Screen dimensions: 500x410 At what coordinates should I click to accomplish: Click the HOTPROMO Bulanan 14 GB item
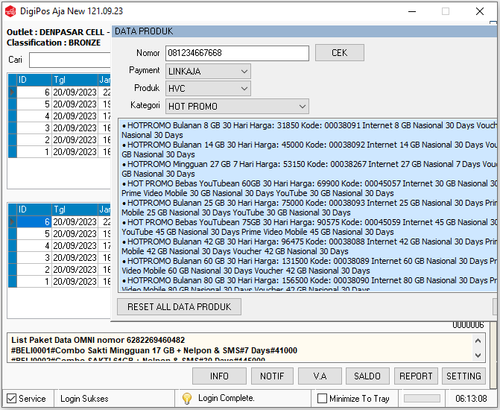click(309, 150)
